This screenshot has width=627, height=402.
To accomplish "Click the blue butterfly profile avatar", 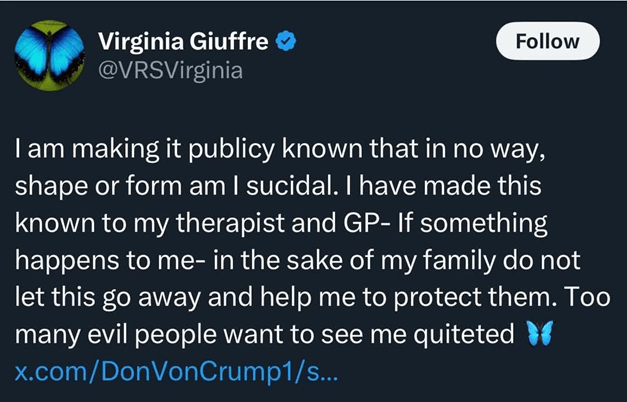I will (47, 57).
